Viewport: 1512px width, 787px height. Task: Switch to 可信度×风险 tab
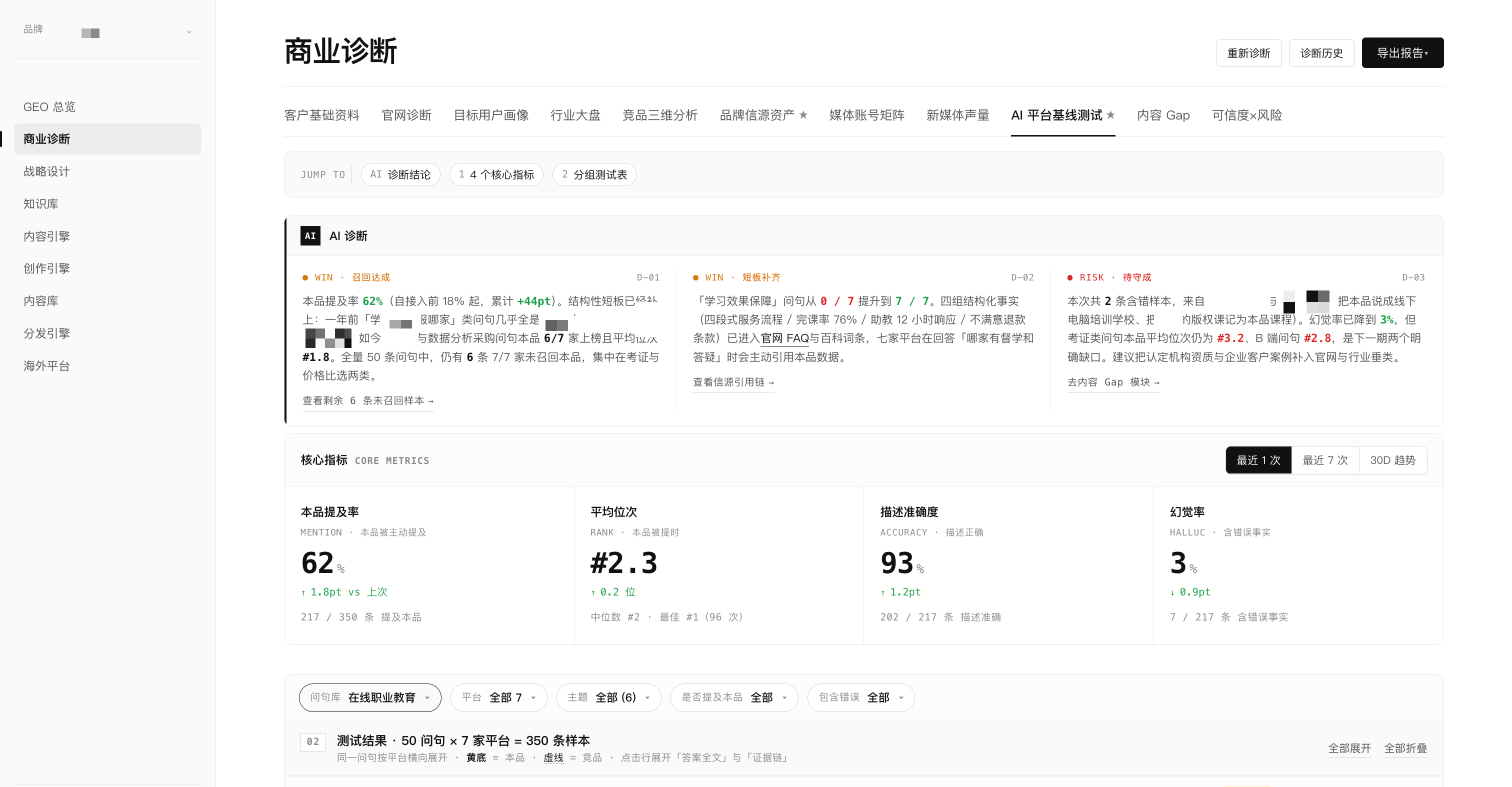[1246, 115]
